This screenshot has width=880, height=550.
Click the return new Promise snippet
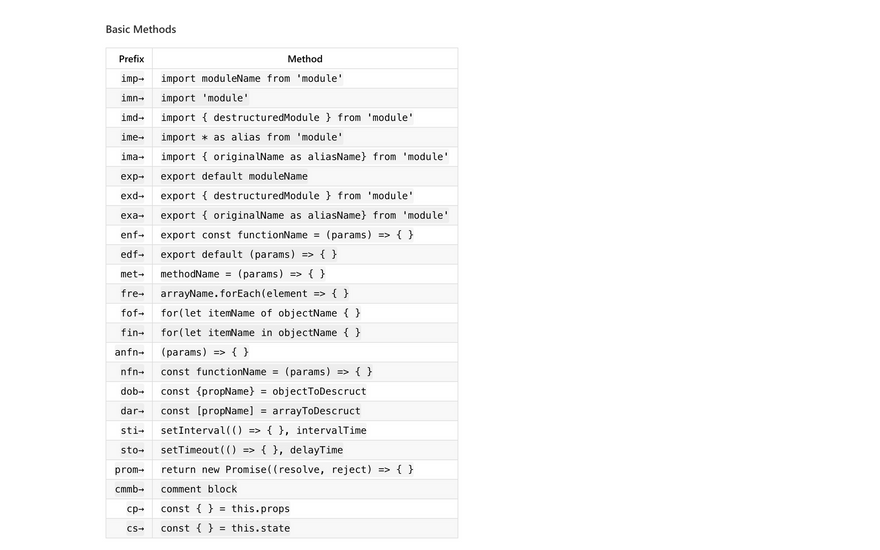click(x=287, y=469)
